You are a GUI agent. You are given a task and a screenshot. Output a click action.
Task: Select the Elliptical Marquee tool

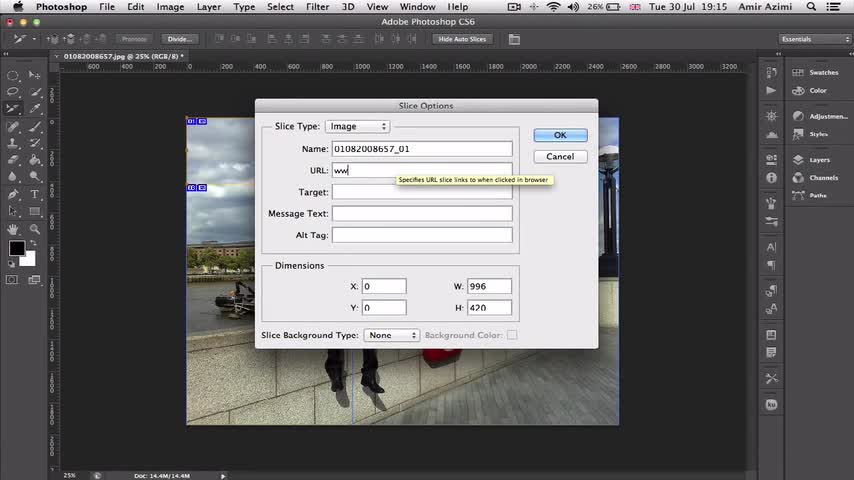pyautogui.click(x=14, y=75)
